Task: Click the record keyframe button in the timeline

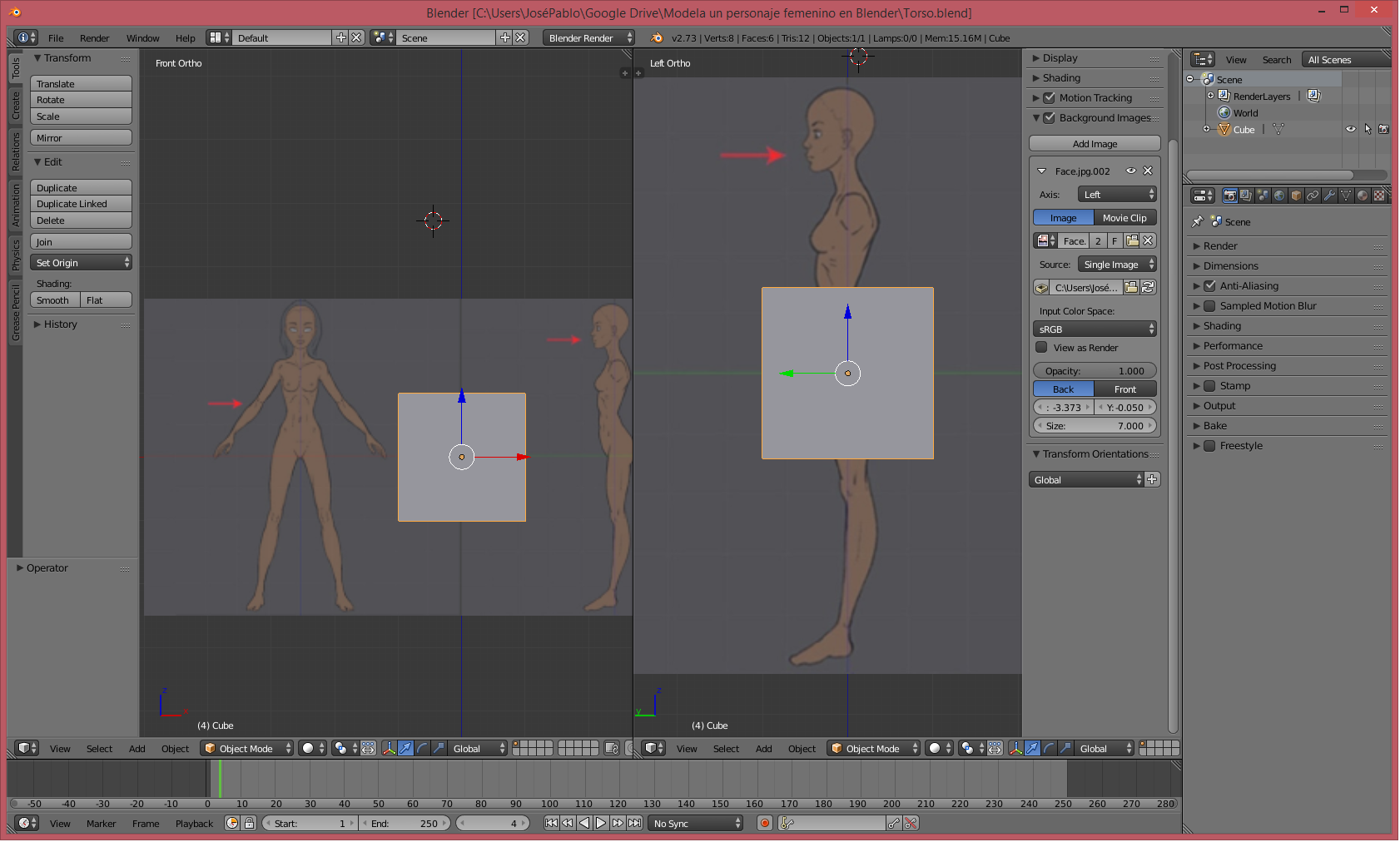Action: [764, 823]
